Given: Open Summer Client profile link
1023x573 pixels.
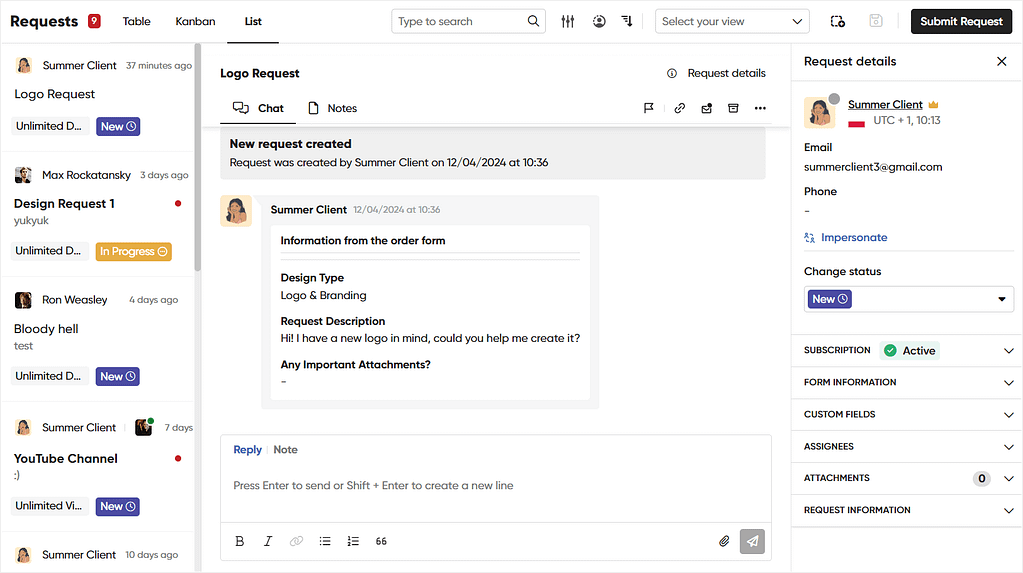Looking at the screenshot, I should [885, 104].
